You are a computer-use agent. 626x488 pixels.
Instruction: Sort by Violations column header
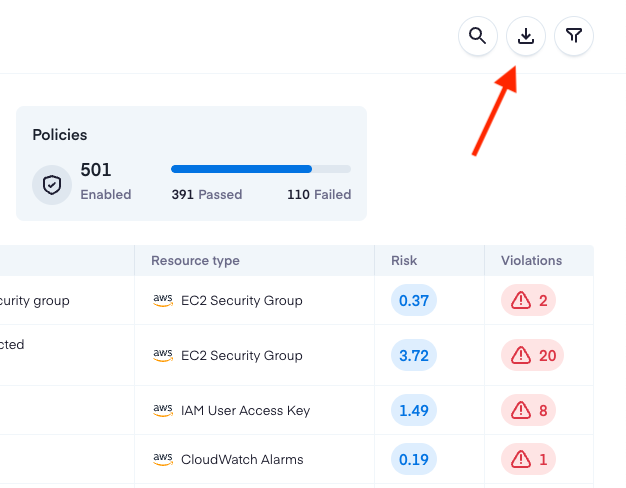(x=531, y=260)
